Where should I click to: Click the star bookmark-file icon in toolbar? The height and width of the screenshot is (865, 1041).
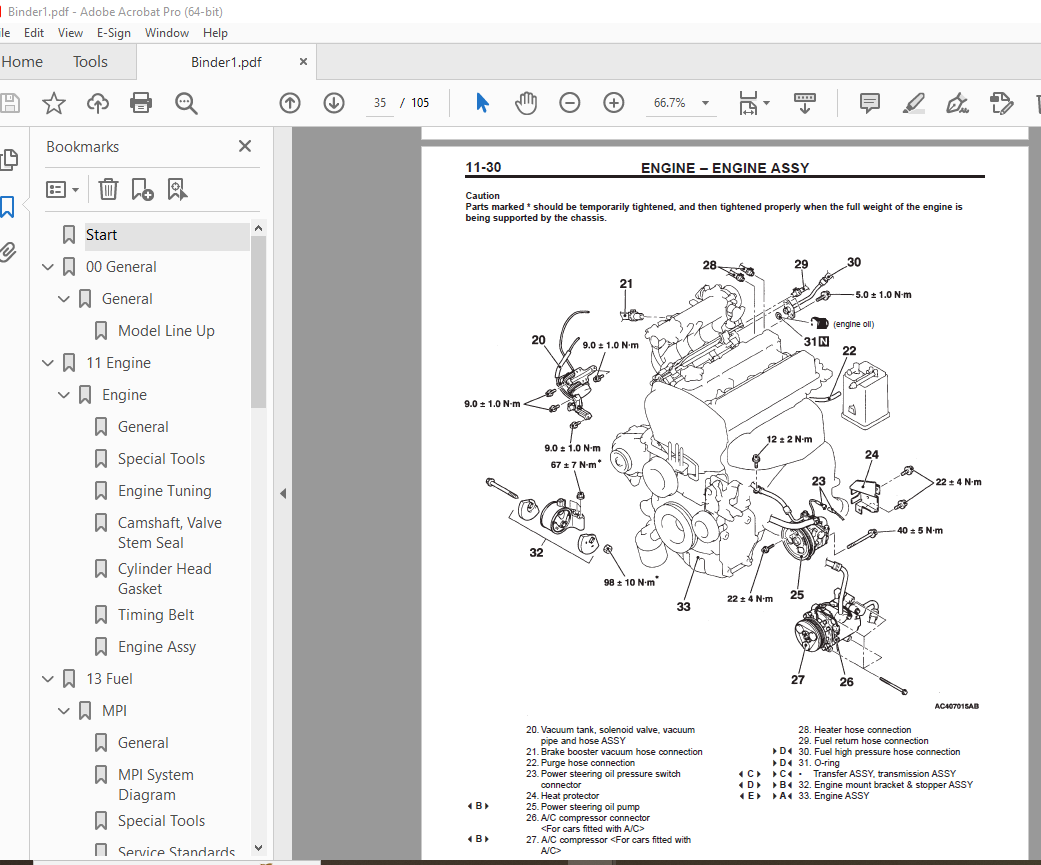click(x=54, y=103)
